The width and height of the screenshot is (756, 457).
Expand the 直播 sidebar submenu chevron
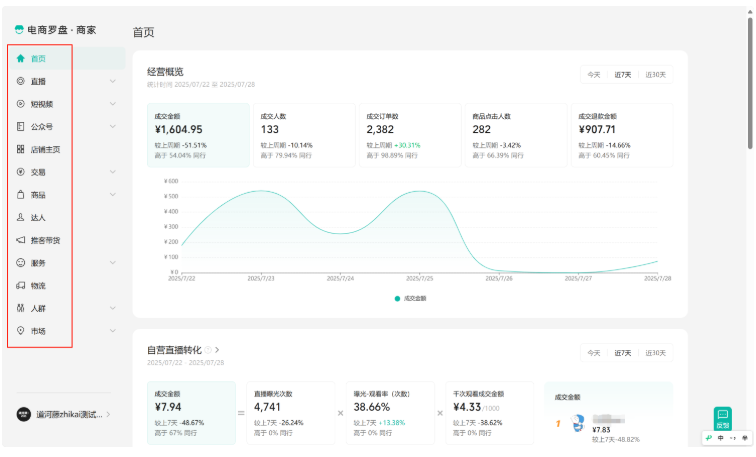[x=113, y=81]
